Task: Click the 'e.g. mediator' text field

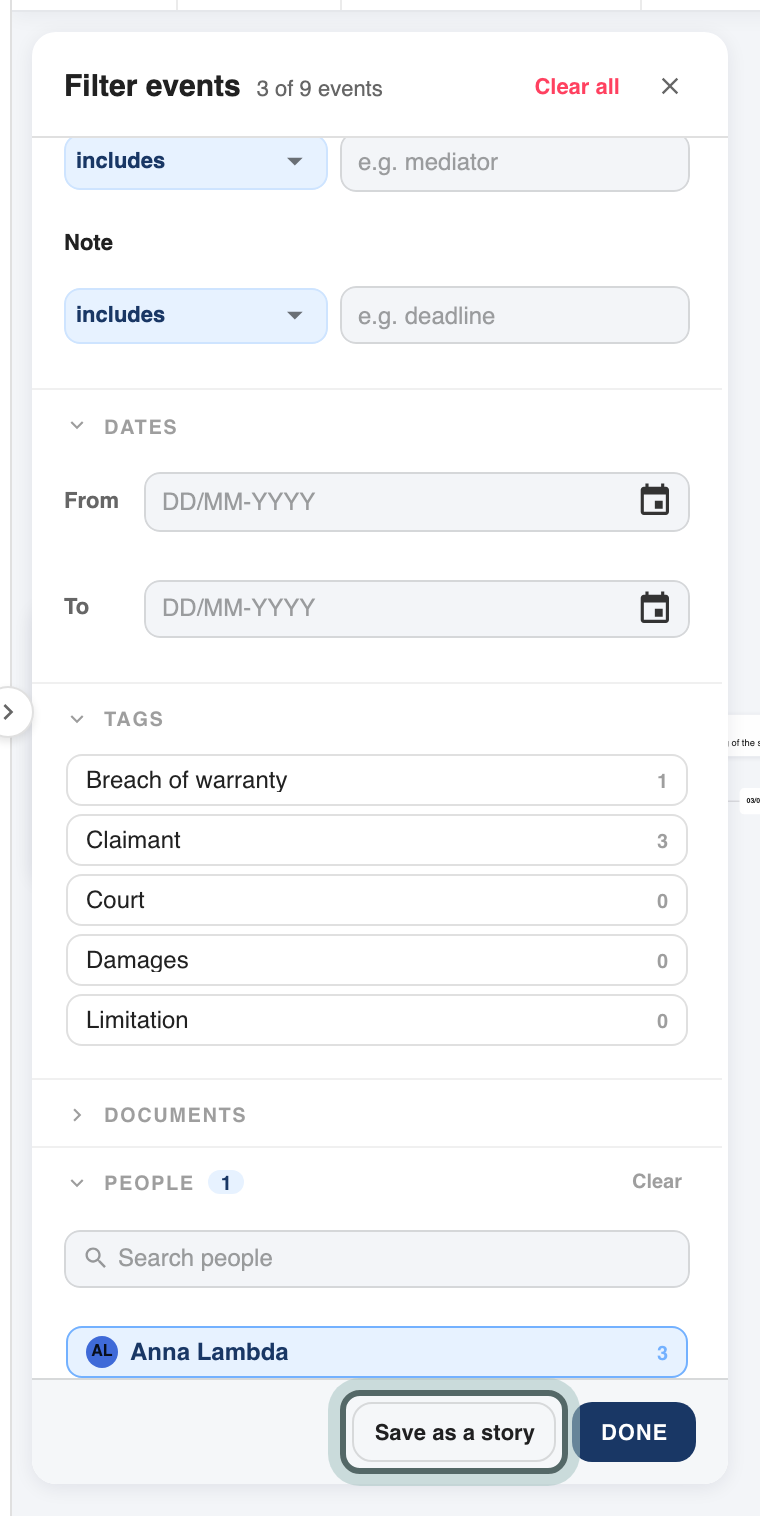Action: [515, 162]
